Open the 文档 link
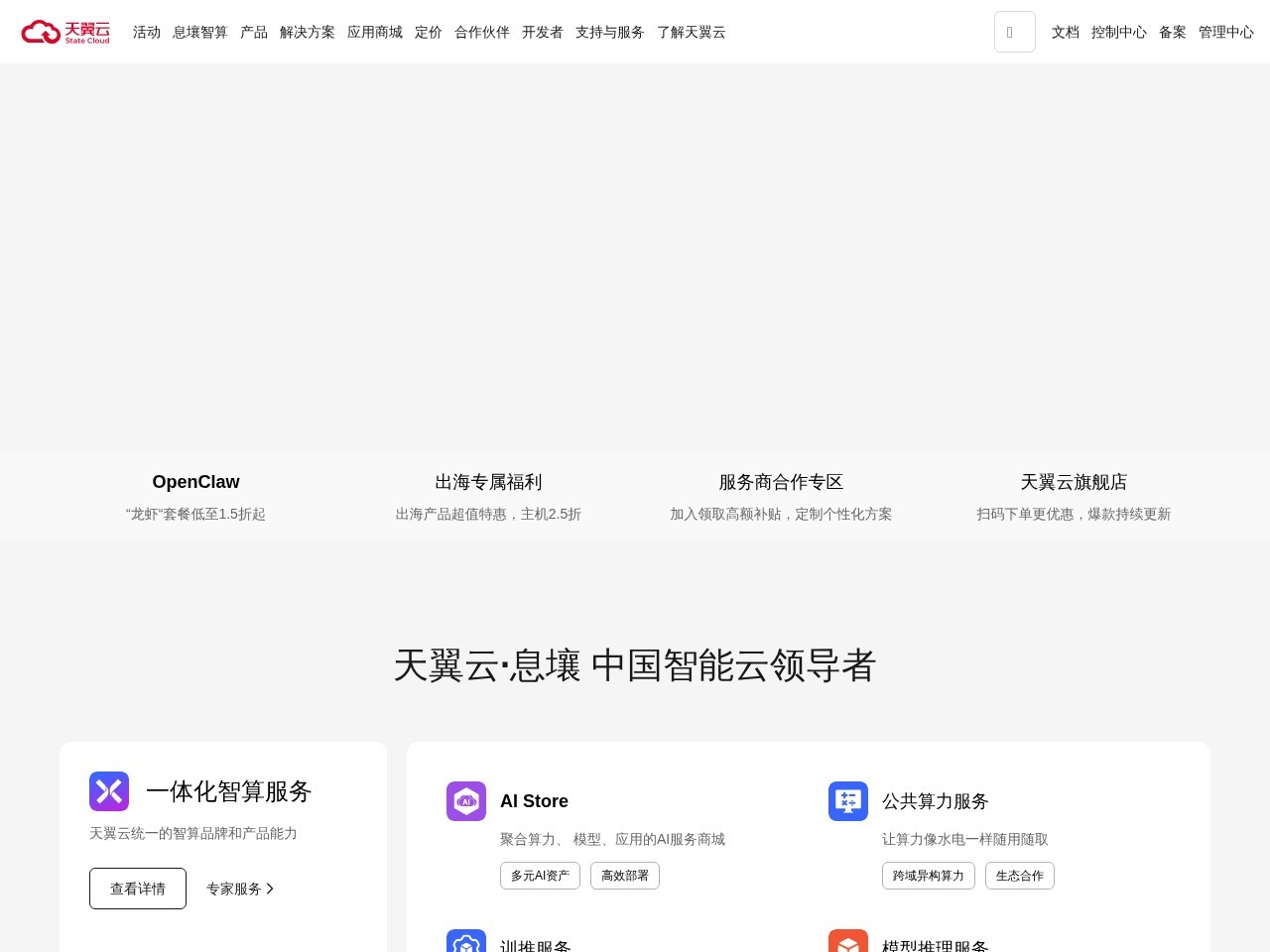The height and width of the screenshot is (952, 1270). [x=1066, y=32]
